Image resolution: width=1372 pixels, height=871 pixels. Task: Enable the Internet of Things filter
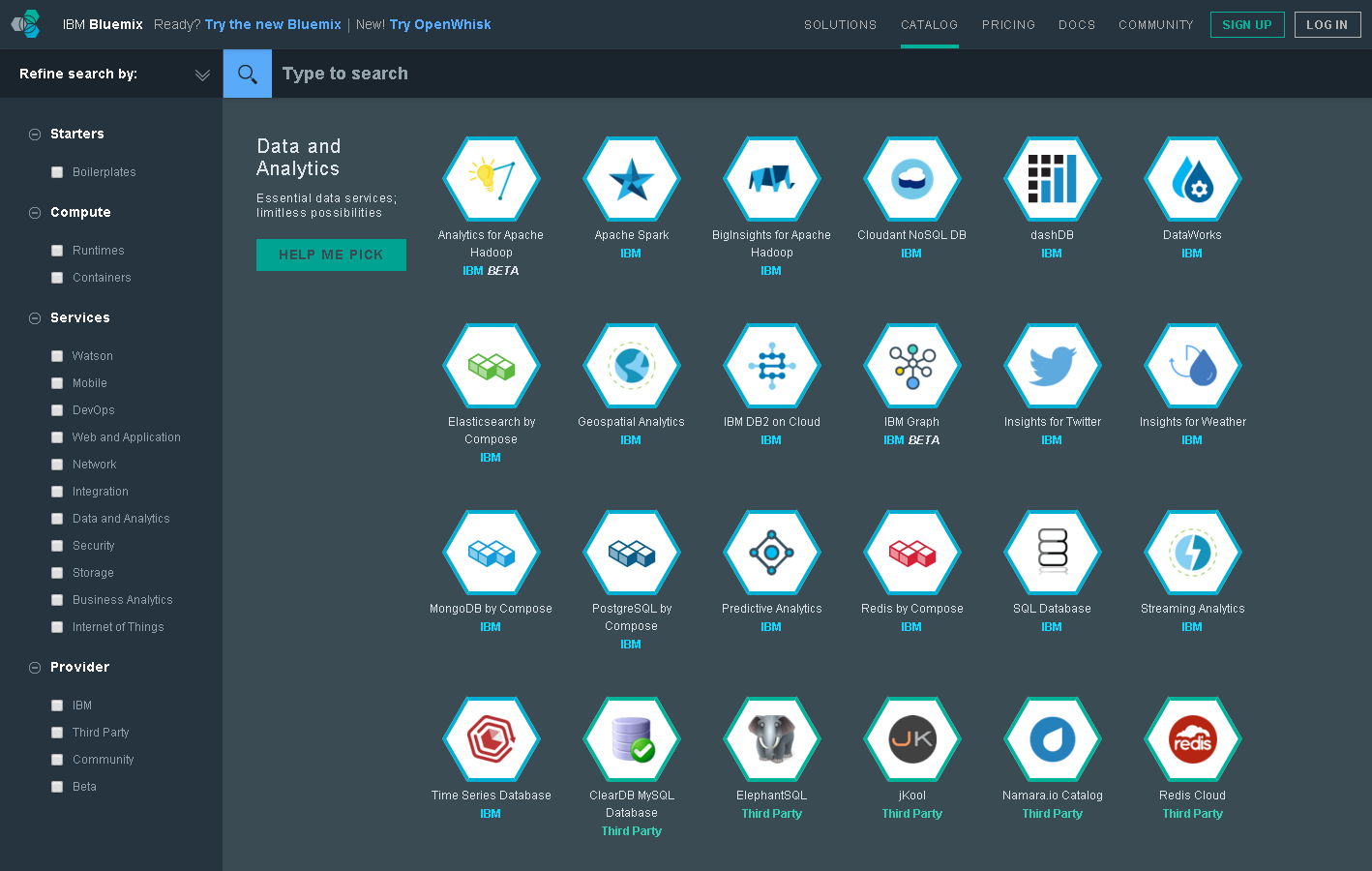point(57,627)
